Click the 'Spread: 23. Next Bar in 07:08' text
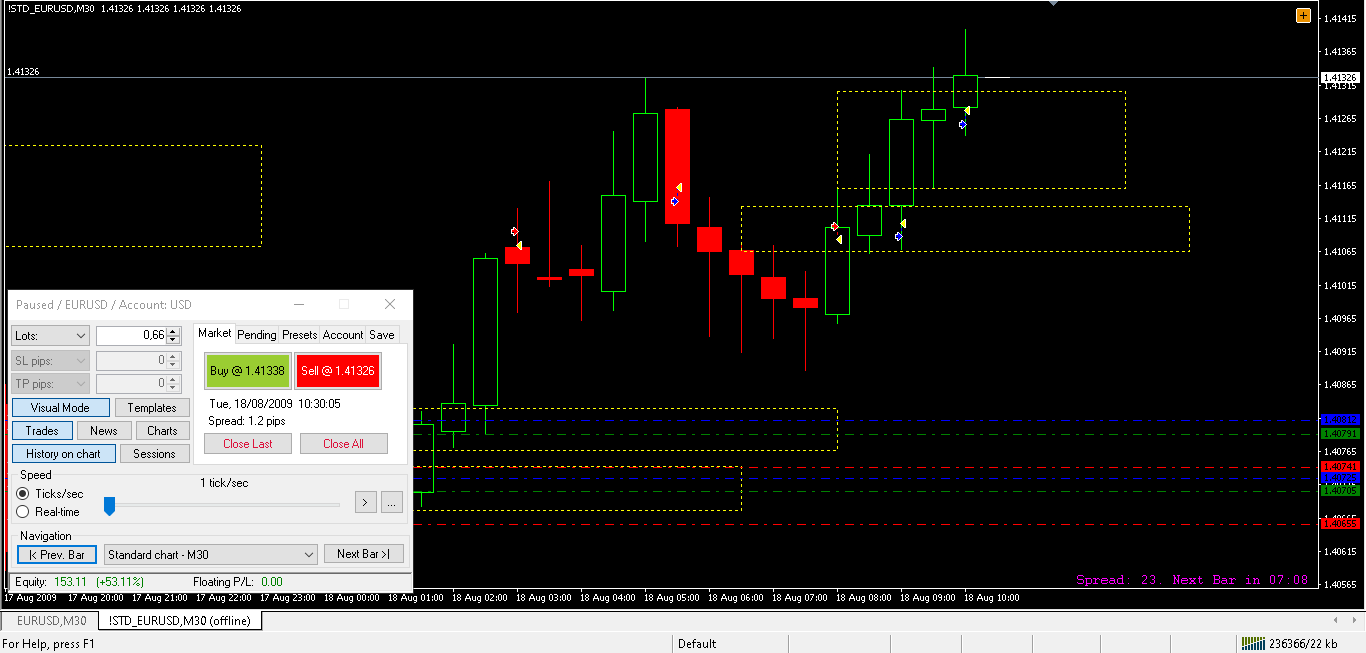1366x653 pixels. [x=1192, y=580]
